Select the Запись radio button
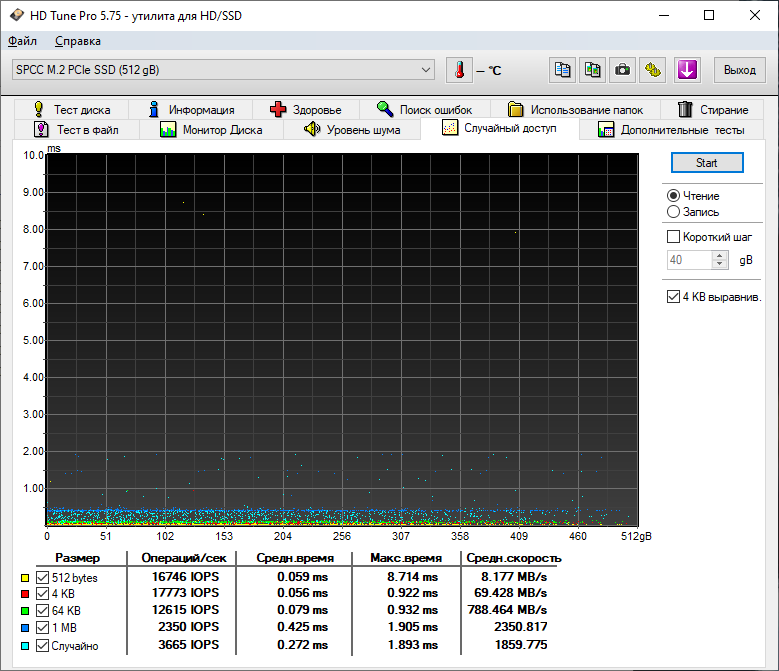The width and height of the screenshot is (779, 671). coord(673,212)
